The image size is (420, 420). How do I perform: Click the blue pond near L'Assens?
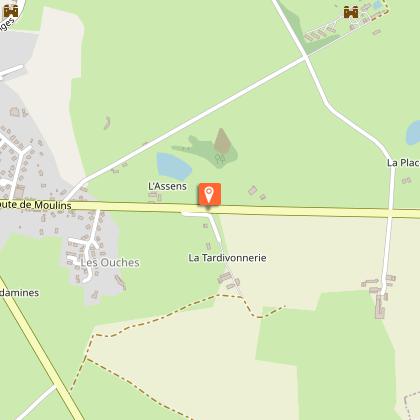tap(173, 166)
